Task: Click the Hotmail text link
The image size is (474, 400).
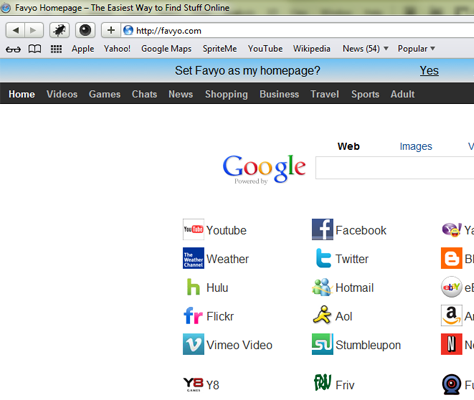Action: tap(354, 288)
